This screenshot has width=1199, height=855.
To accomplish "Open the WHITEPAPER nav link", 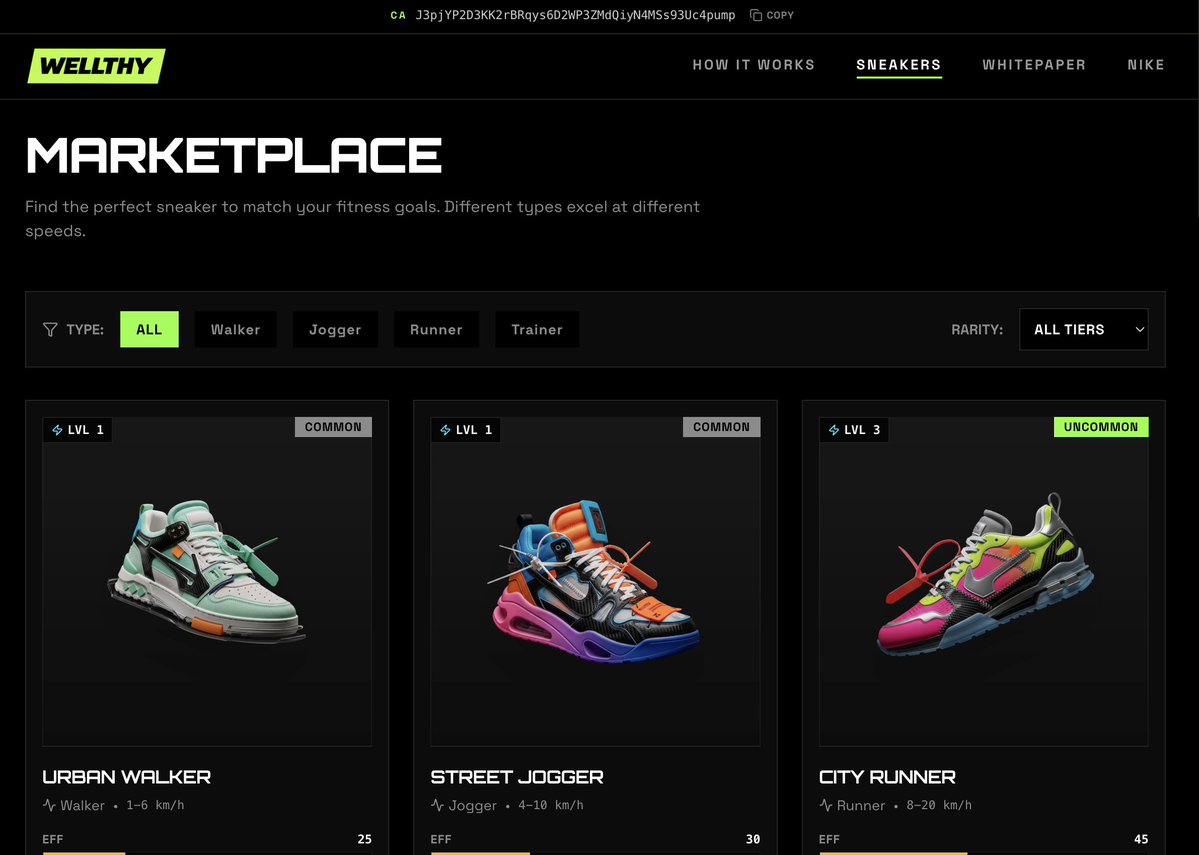I will click(x=1034, y=65).
